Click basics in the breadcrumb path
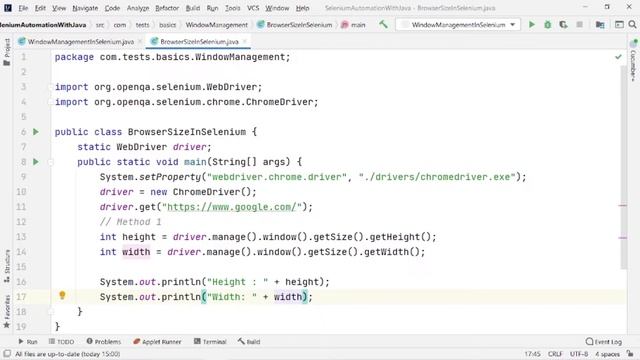Image resolution: width=640 pixels, height=360 pixels. (x=167, y=25)
